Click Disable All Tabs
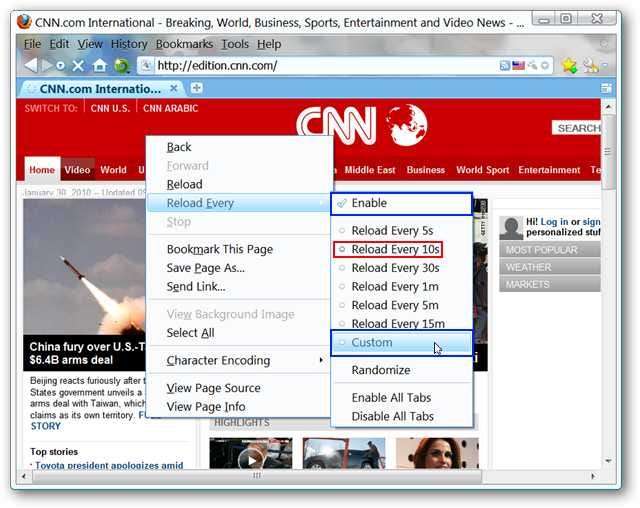The height and width of the screenshot is (508, 640). [402, 416]
